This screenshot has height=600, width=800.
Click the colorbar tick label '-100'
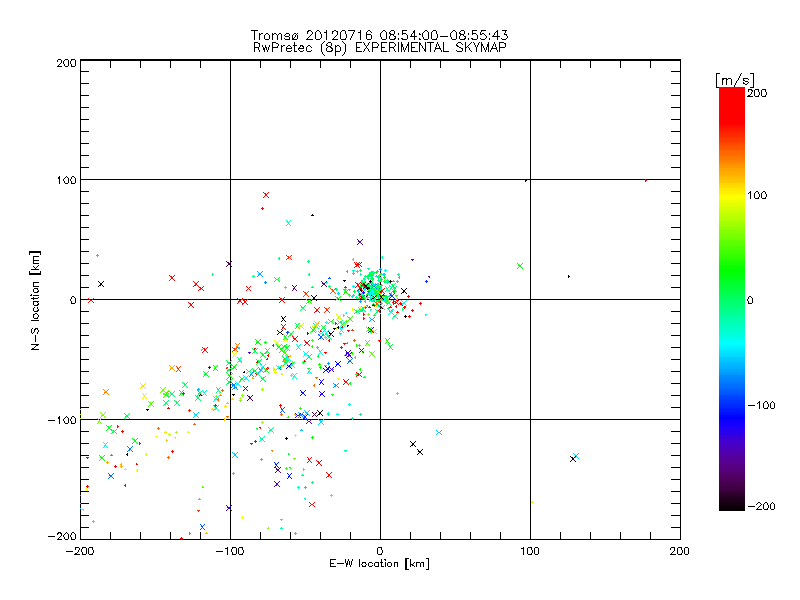pyautogui.click(x=761, y=405)
